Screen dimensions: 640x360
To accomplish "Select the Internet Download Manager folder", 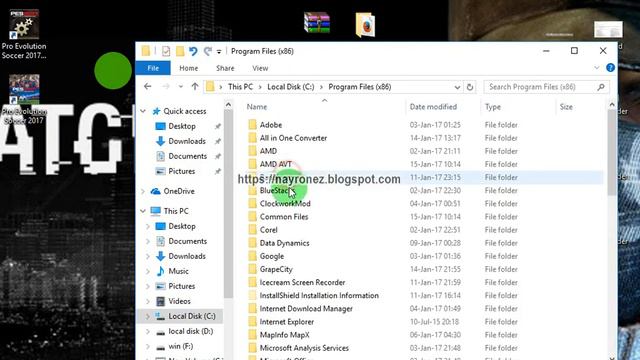I will pyautogui.click(x=306, y=309).
